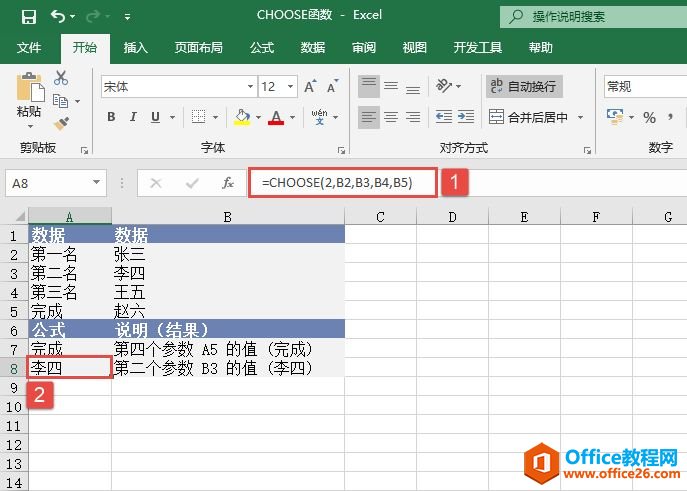Toggle Bold formatting
Viewport: 687px width, 491px height.
click(x=111, y=117)
